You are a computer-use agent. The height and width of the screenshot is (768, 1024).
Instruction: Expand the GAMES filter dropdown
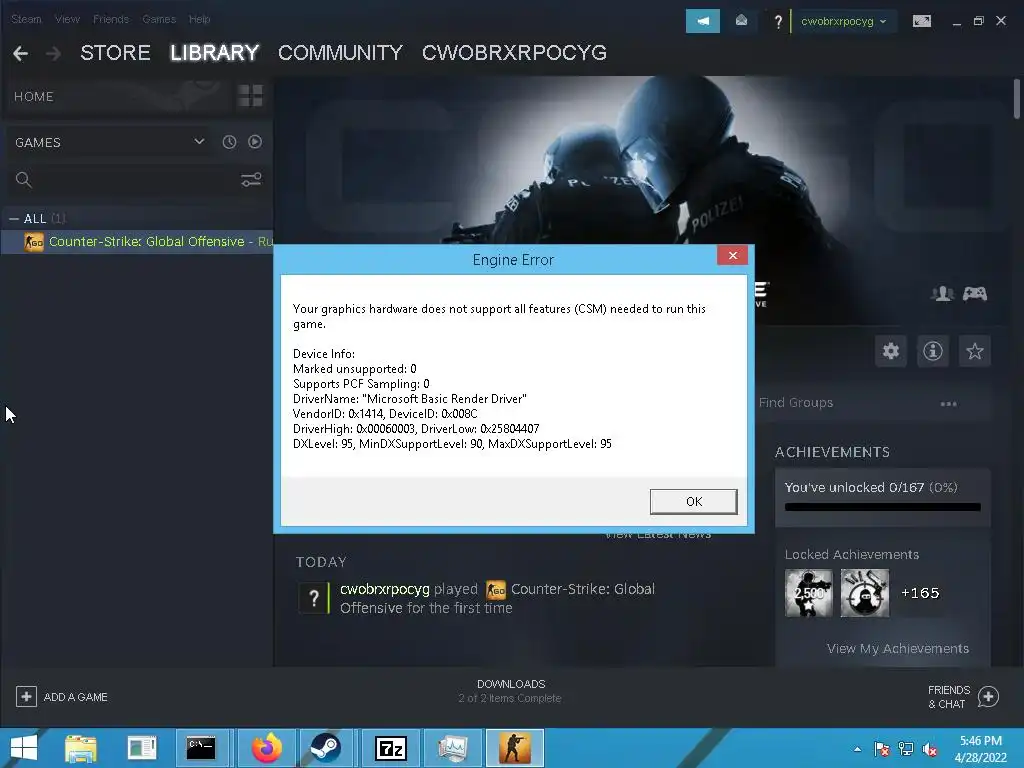[x=199, y=142]
